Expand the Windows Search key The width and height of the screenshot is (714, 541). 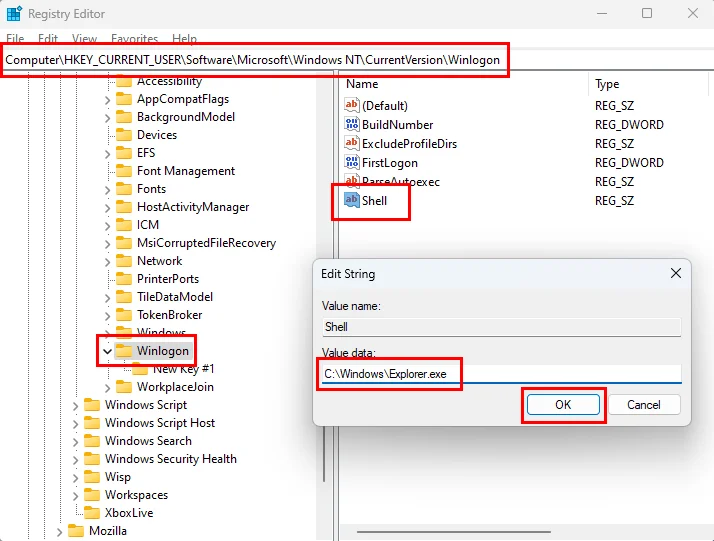pos(75,442)
